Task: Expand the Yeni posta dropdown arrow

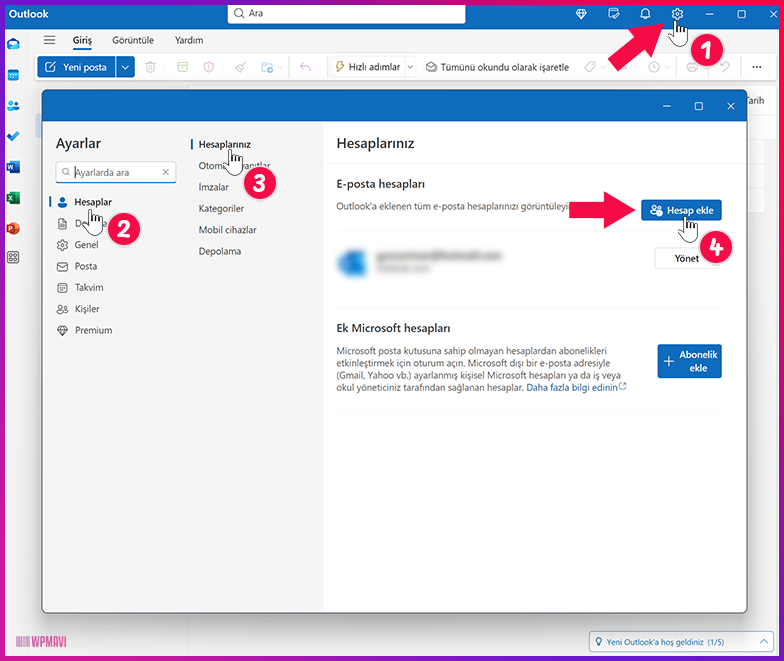Action: click(125, 67)
